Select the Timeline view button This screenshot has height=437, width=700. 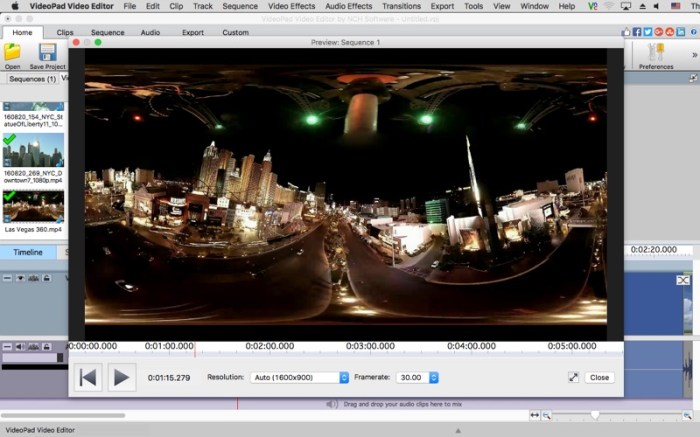tap(27, 253)
